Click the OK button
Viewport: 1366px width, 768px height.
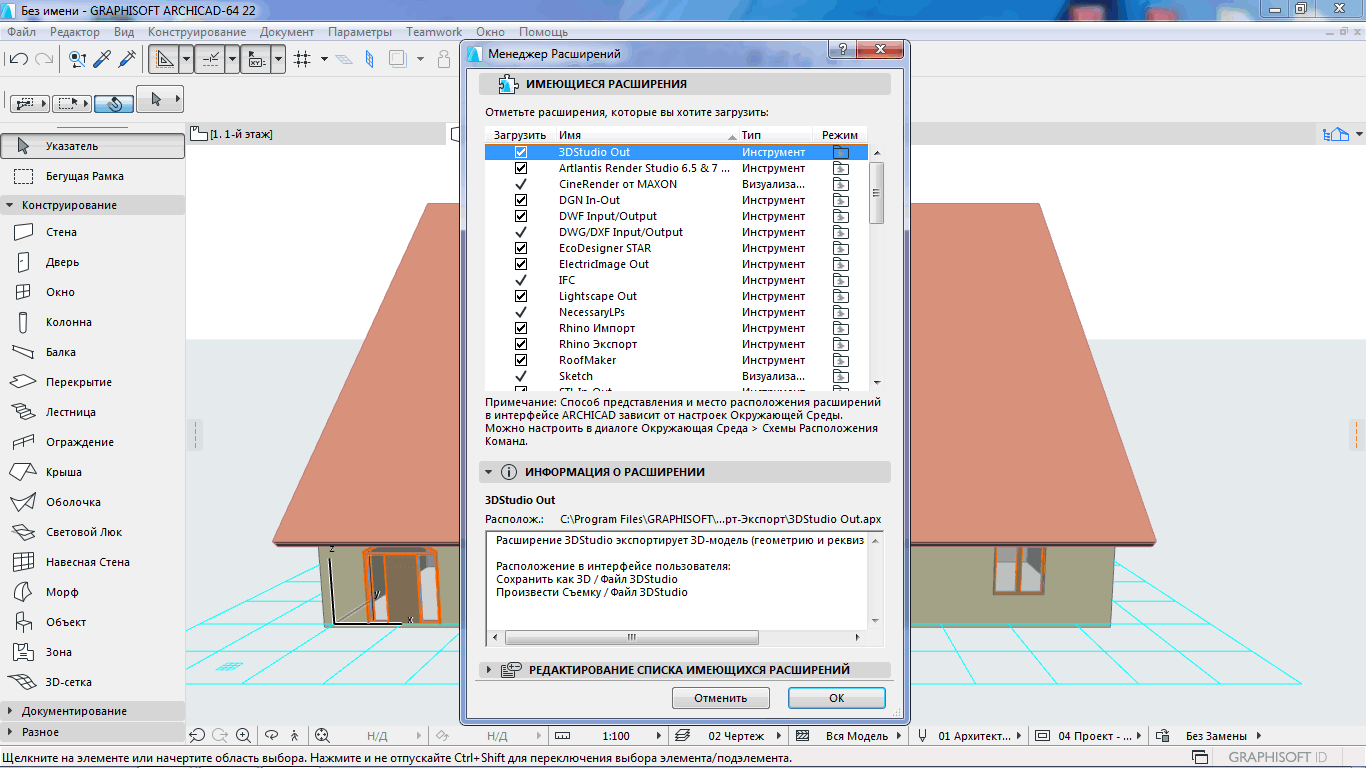pos(836,698)
